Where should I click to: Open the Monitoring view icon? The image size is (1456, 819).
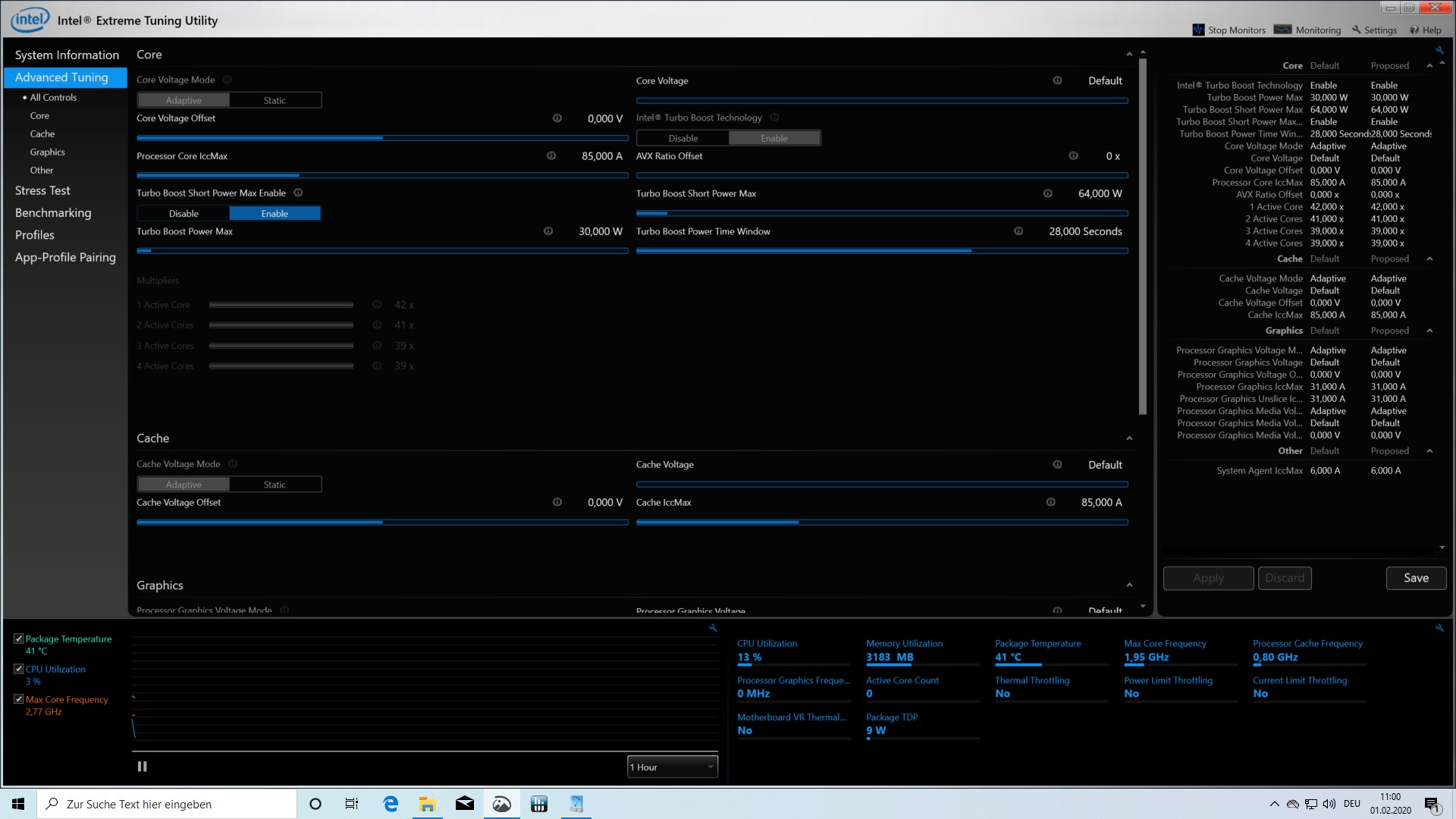point(1282,30)
